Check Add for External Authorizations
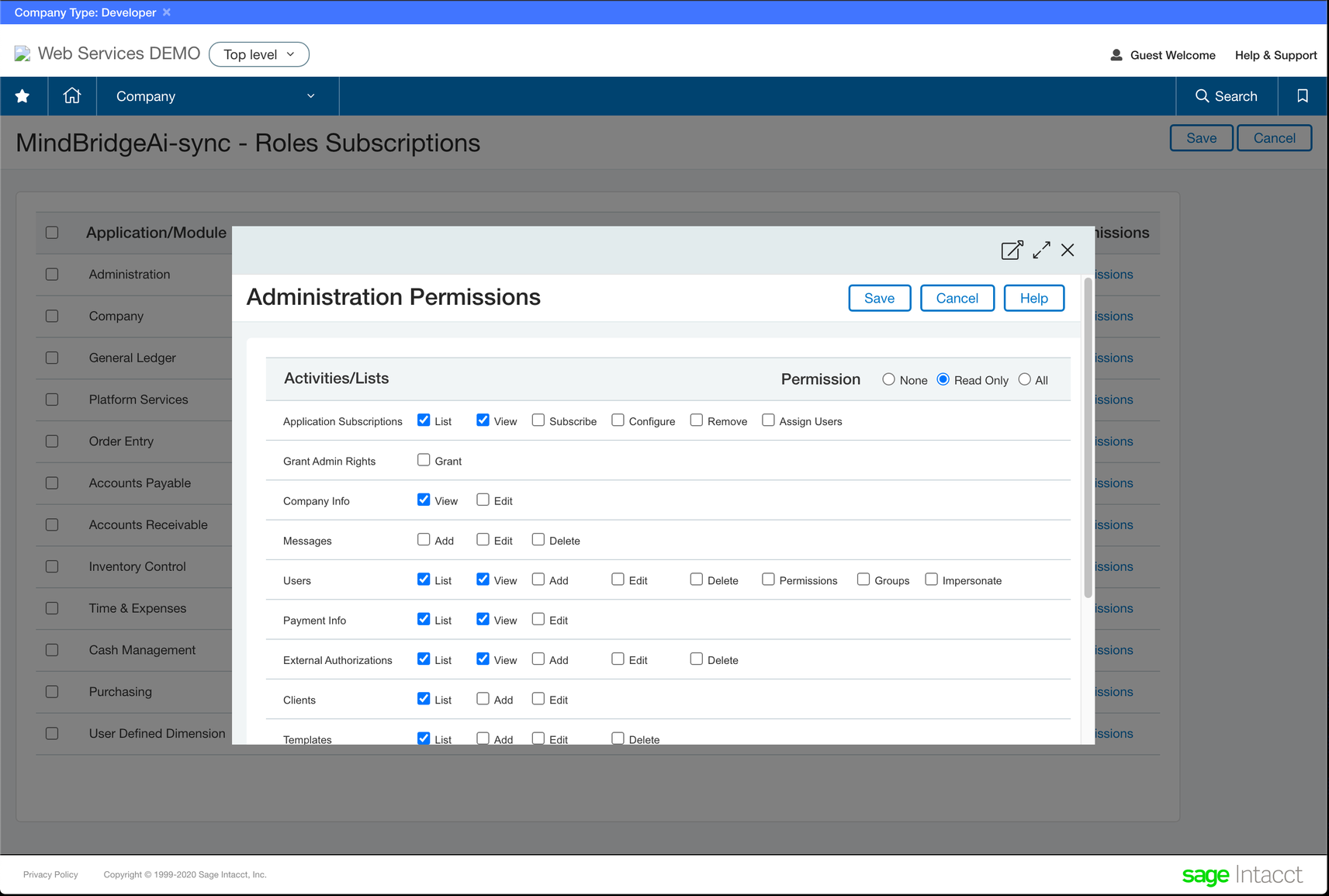This screenshot has height=896, width=1329. (x=538, y=659)
